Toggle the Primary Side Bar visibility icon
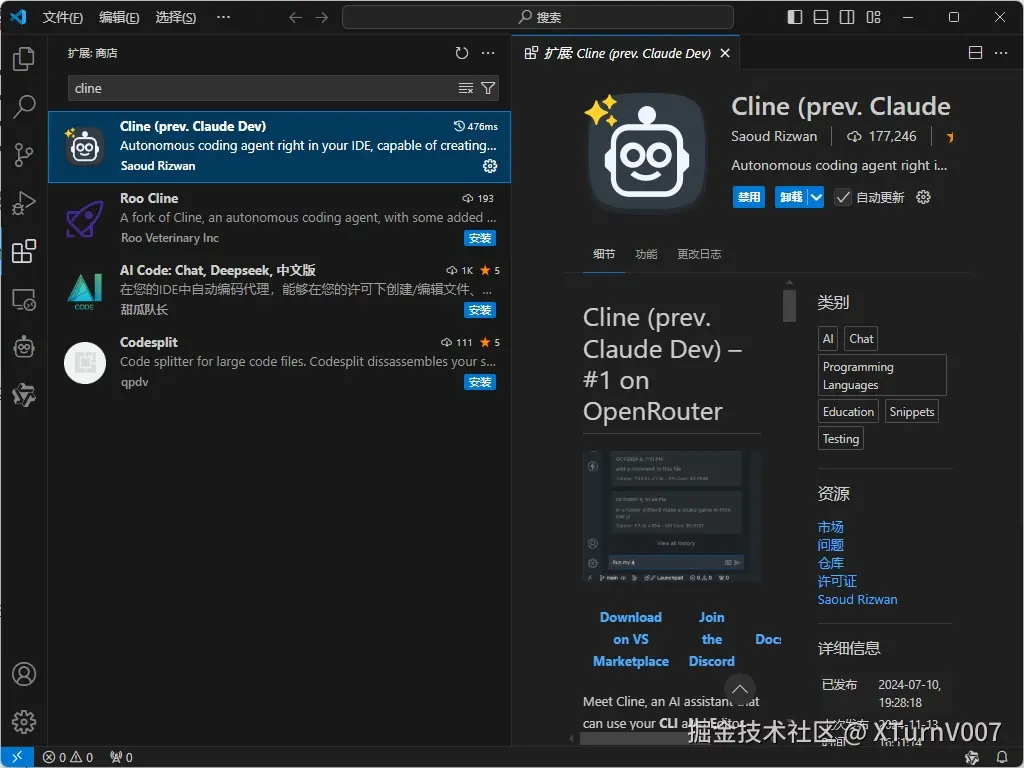 pos(794,17)
